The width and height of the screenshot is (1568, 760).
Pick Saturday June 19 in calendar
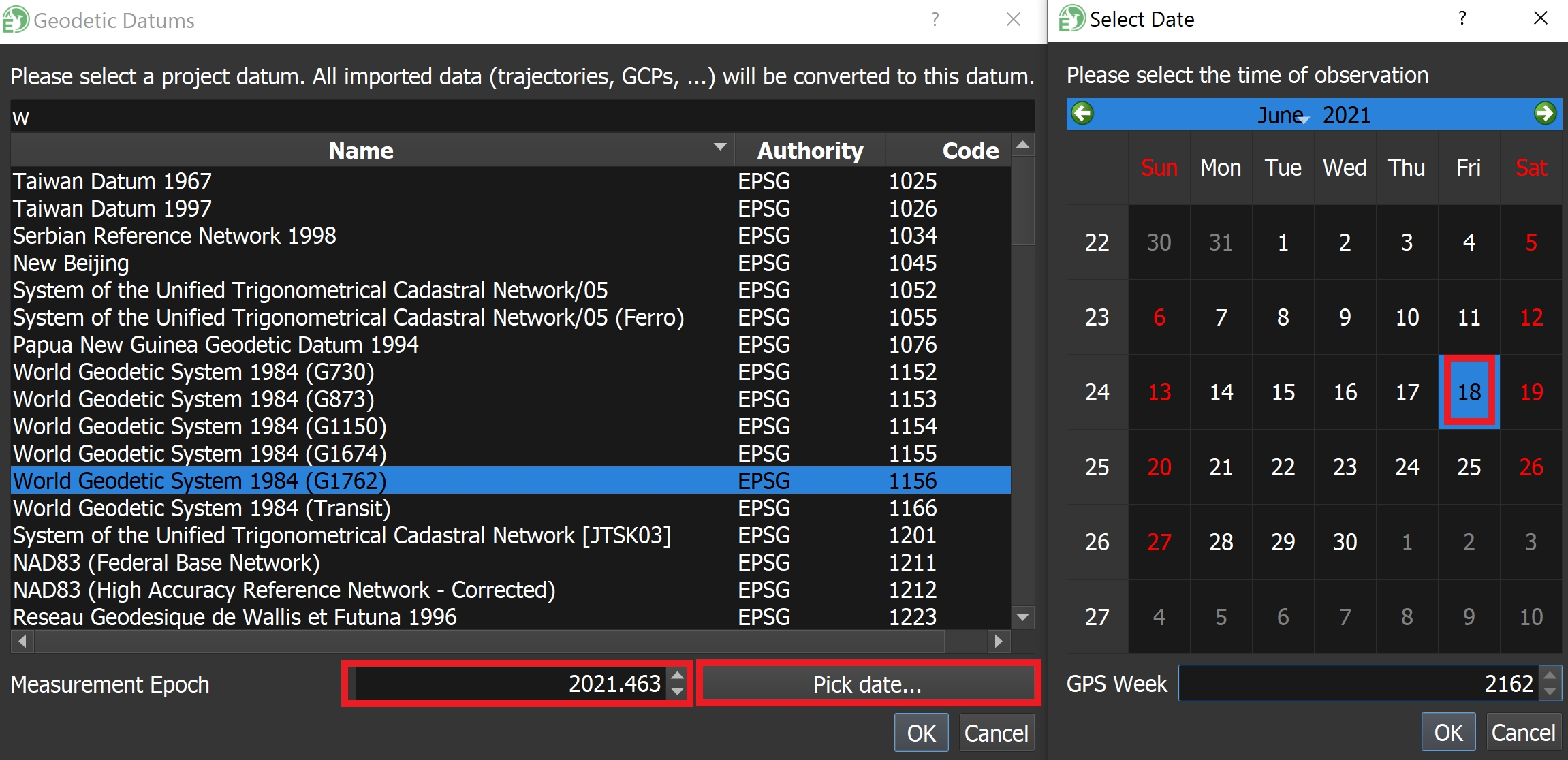click(1531, 392)
